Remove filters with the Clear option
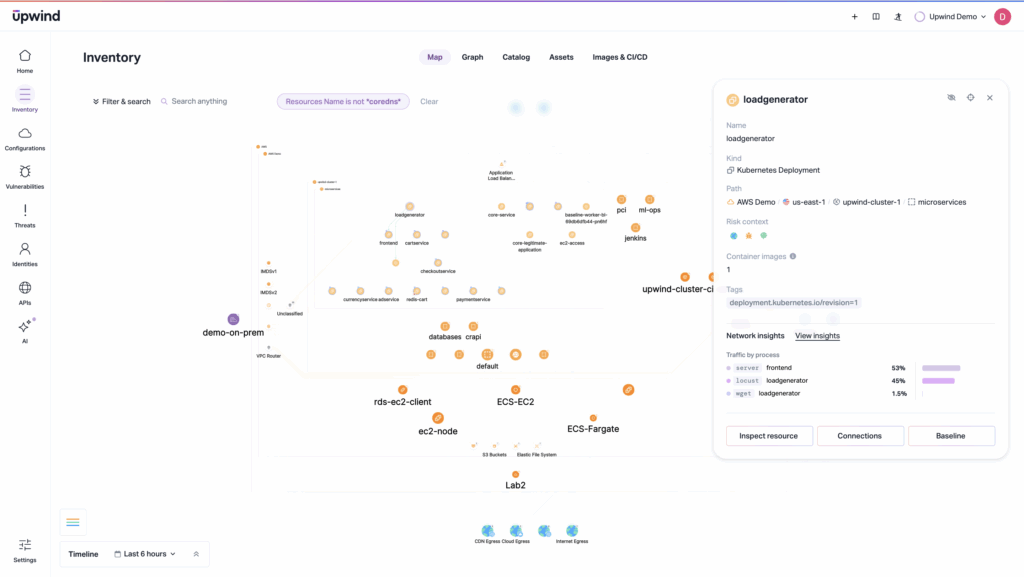This screenshot has width=1024, height=577. pyautogui.click(x=429, y=101)
